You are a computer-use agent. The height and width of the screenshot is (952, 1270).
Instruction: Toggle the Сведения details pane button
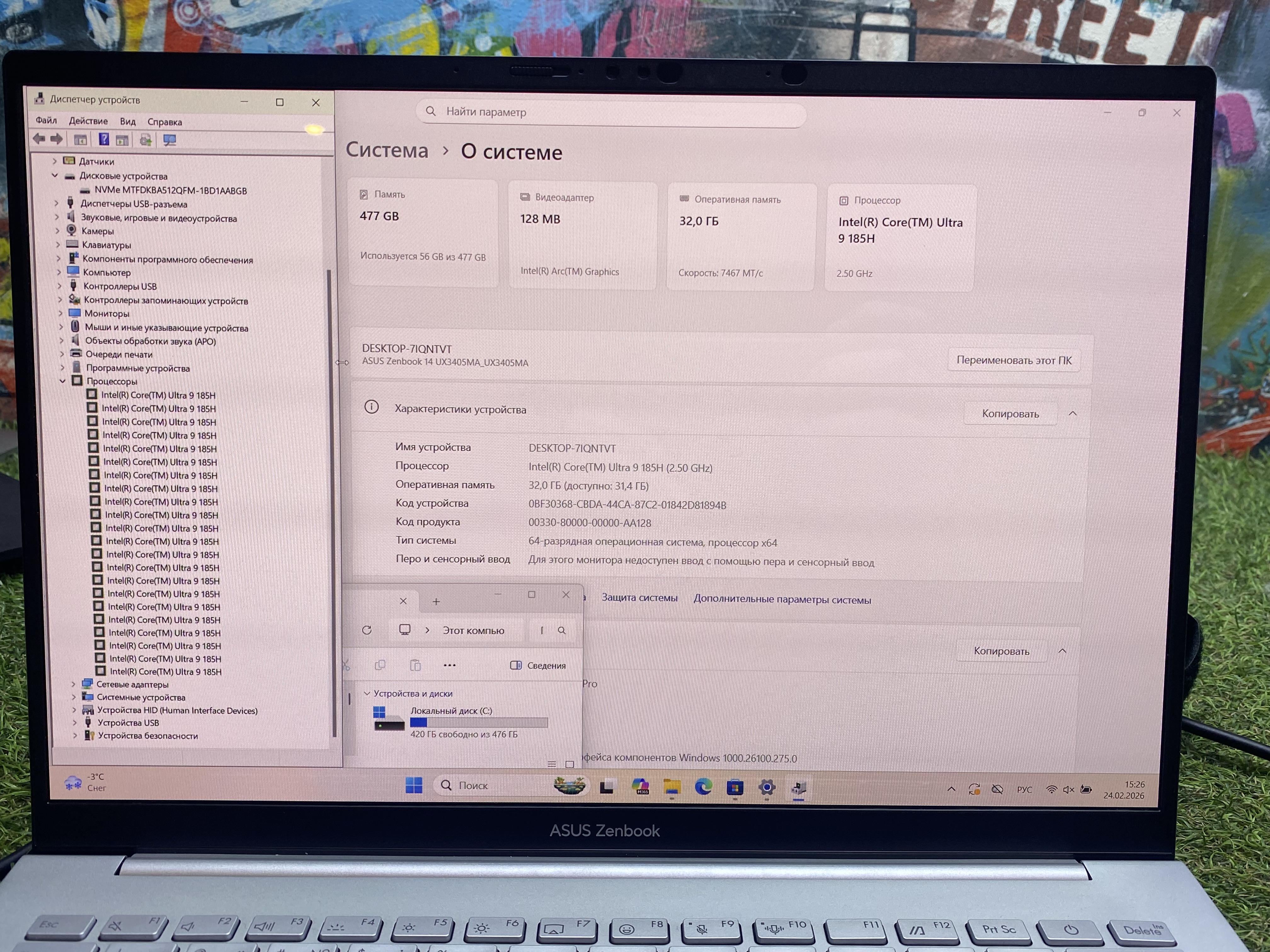[x=538, y=665]
